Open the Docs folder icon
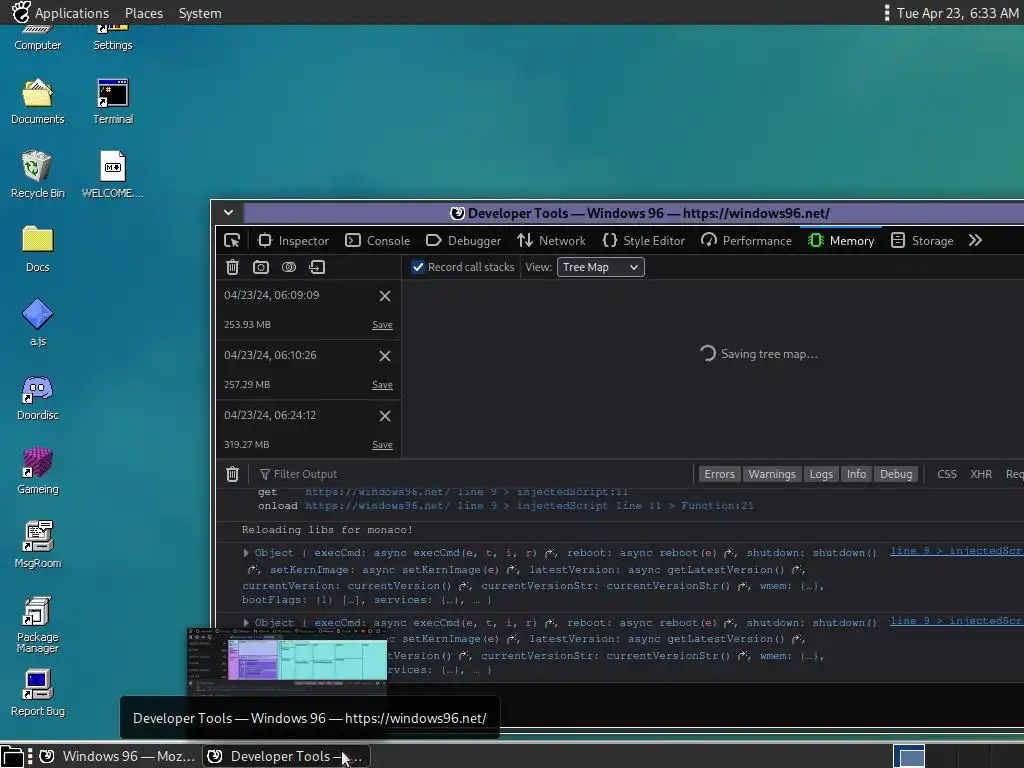1024x768 pixels. pos(37,249)
